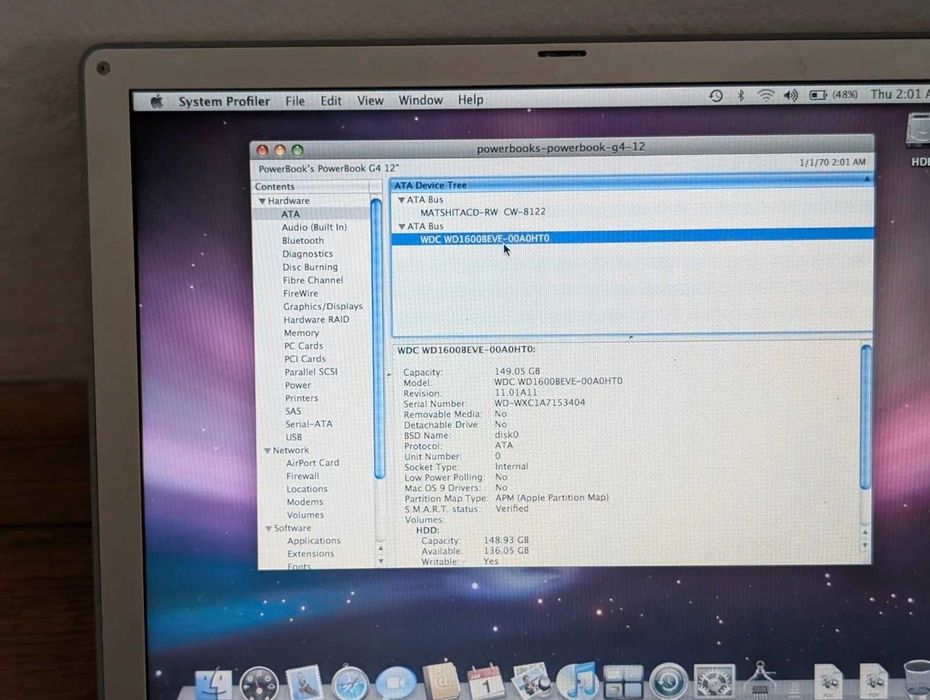
Task: Click details pane vertical scrollbar thumb
Action: coord(865,418)
